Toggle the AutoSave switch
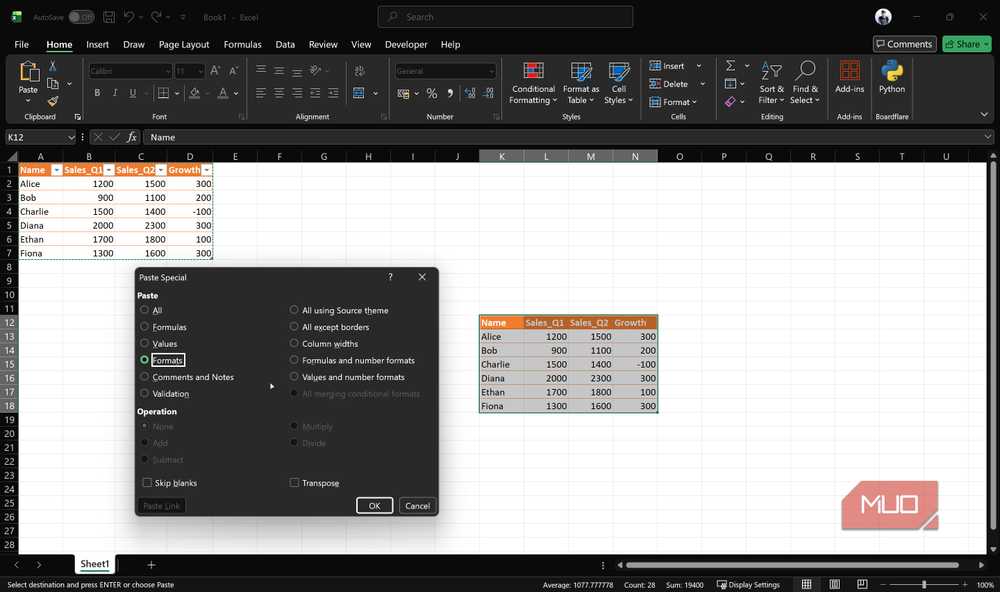 pyautogui.click(x=81, y=17)
